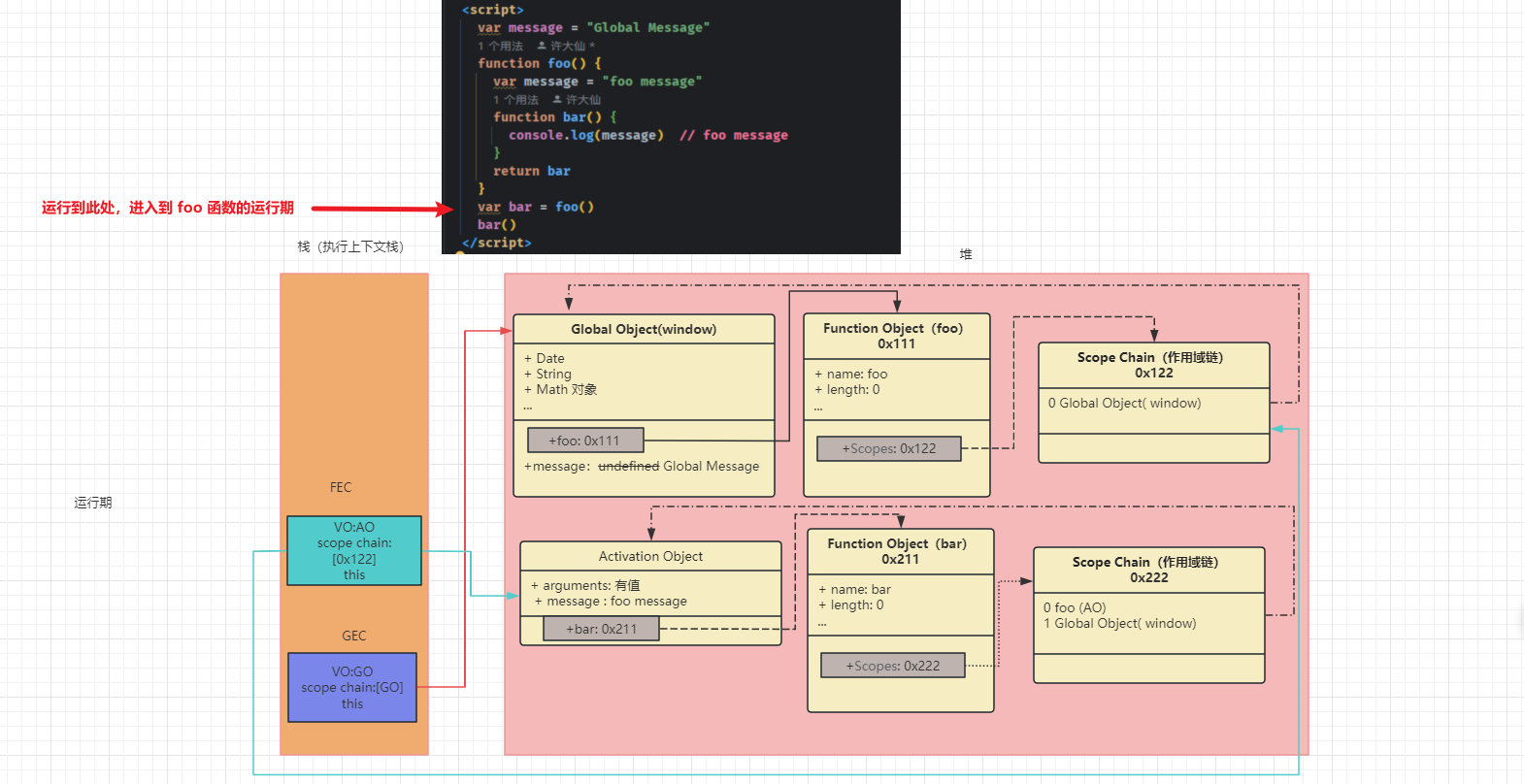Click the Scope Chain 0x222 header
The image size is (1524, 784).
tap(1147, 570)
